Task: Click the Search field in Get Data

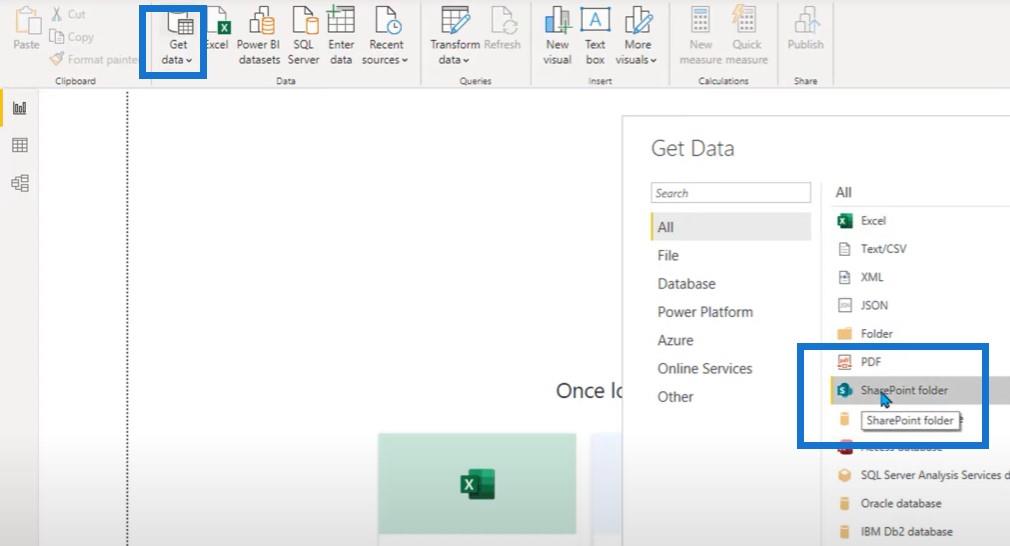Action: pyautogui.click(x=730, y=193)
